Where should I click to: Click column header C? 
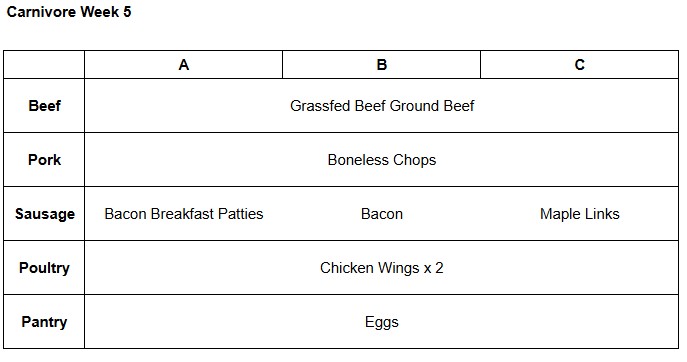pos(580,65)
